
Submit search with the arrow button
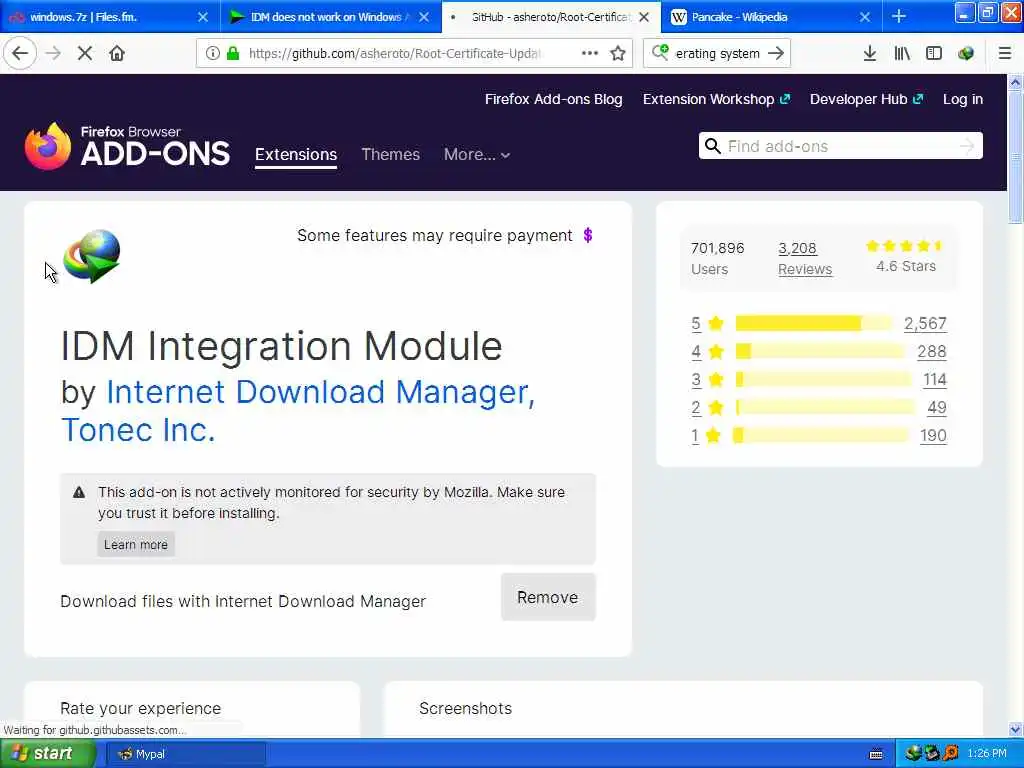tap(776, 54)
